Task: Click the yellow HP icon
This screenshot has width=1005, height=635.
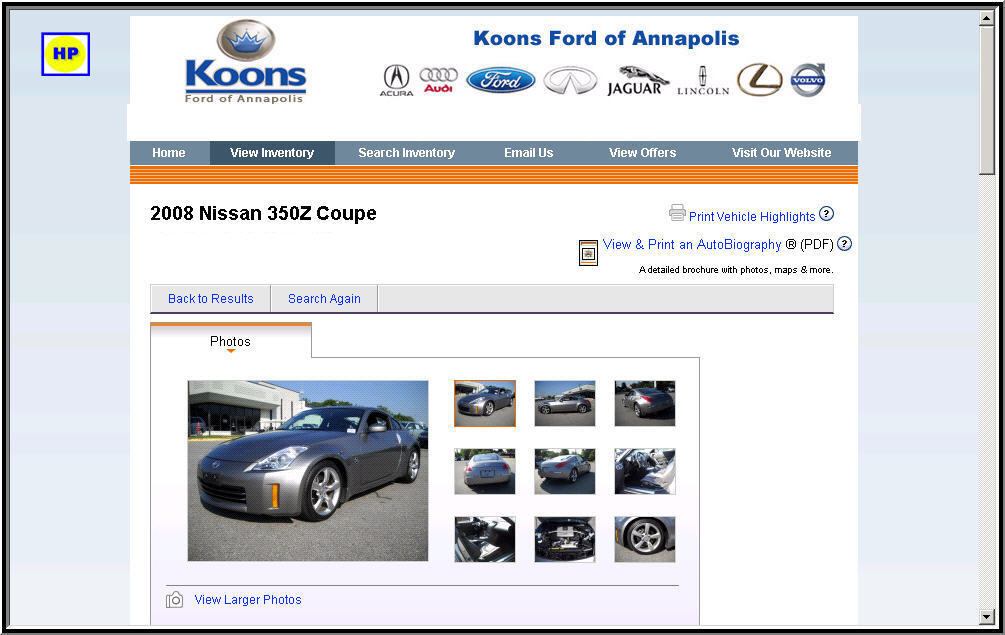Action: (x=65, y=54)
